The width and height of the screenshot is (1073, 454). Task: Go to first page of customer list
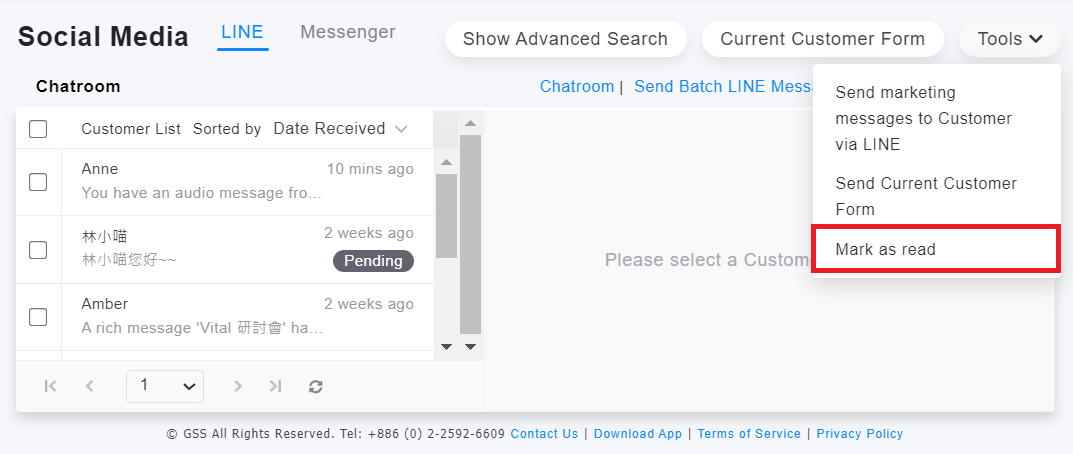coord(50,386)
